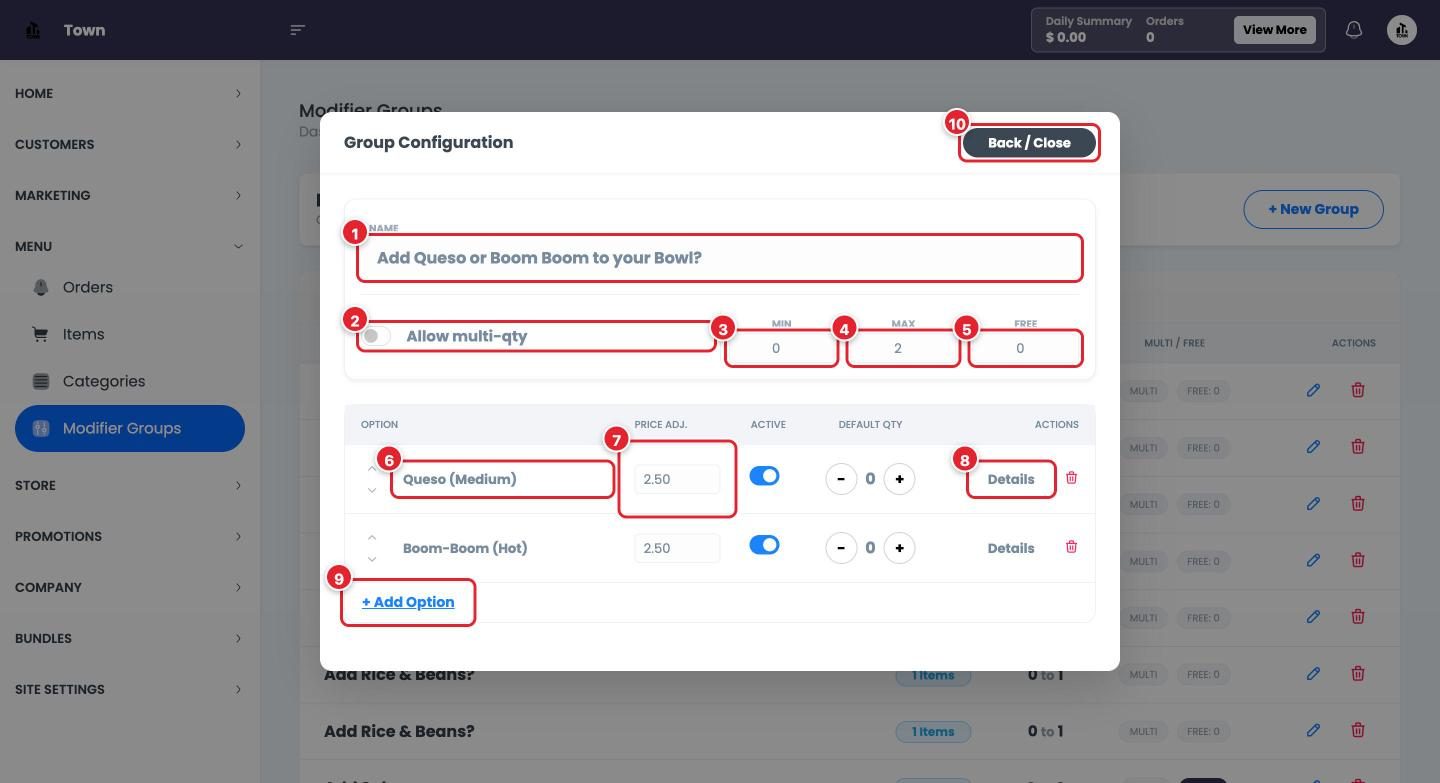Screen dimensions: 1440x783
Task: Move Boom-Boom (Hot) option down
Action: (372, 559)
